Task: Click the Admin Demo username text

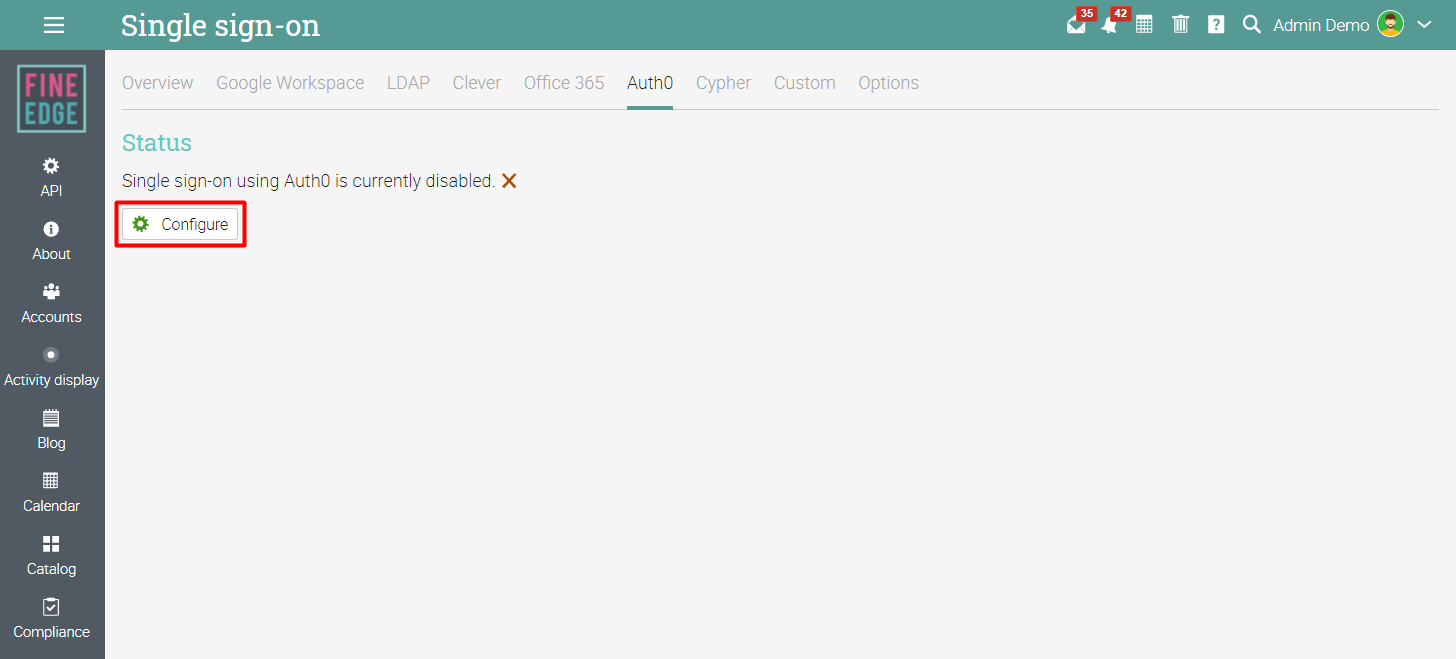Action: tap(1321, 25)
